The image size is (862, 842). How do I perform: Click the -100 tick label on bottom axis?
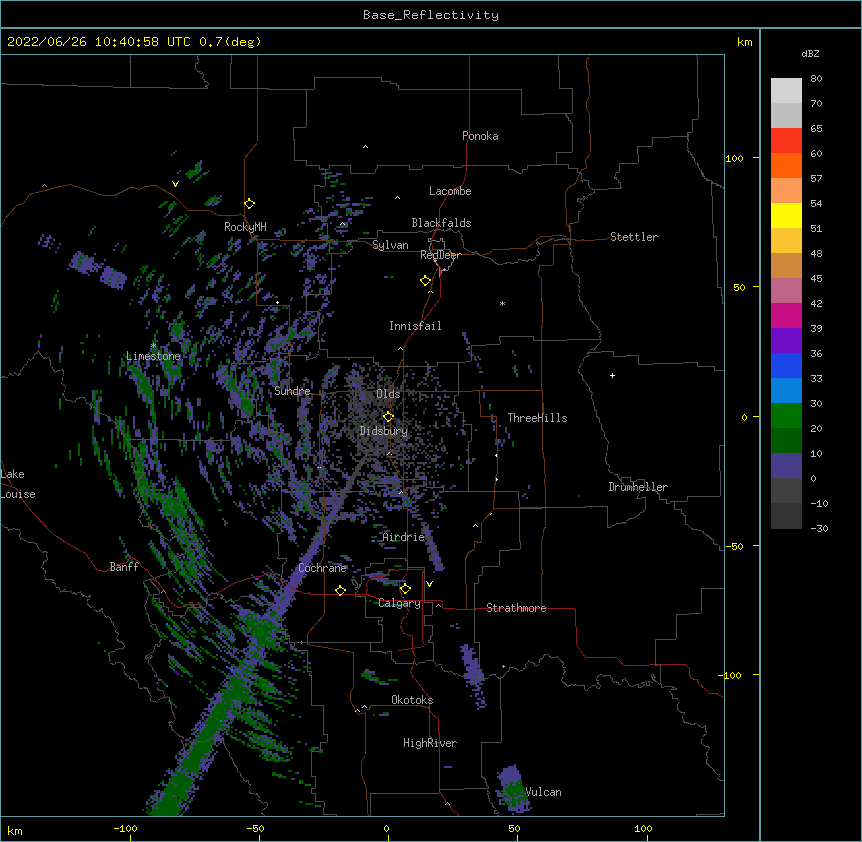coord(125,828)
